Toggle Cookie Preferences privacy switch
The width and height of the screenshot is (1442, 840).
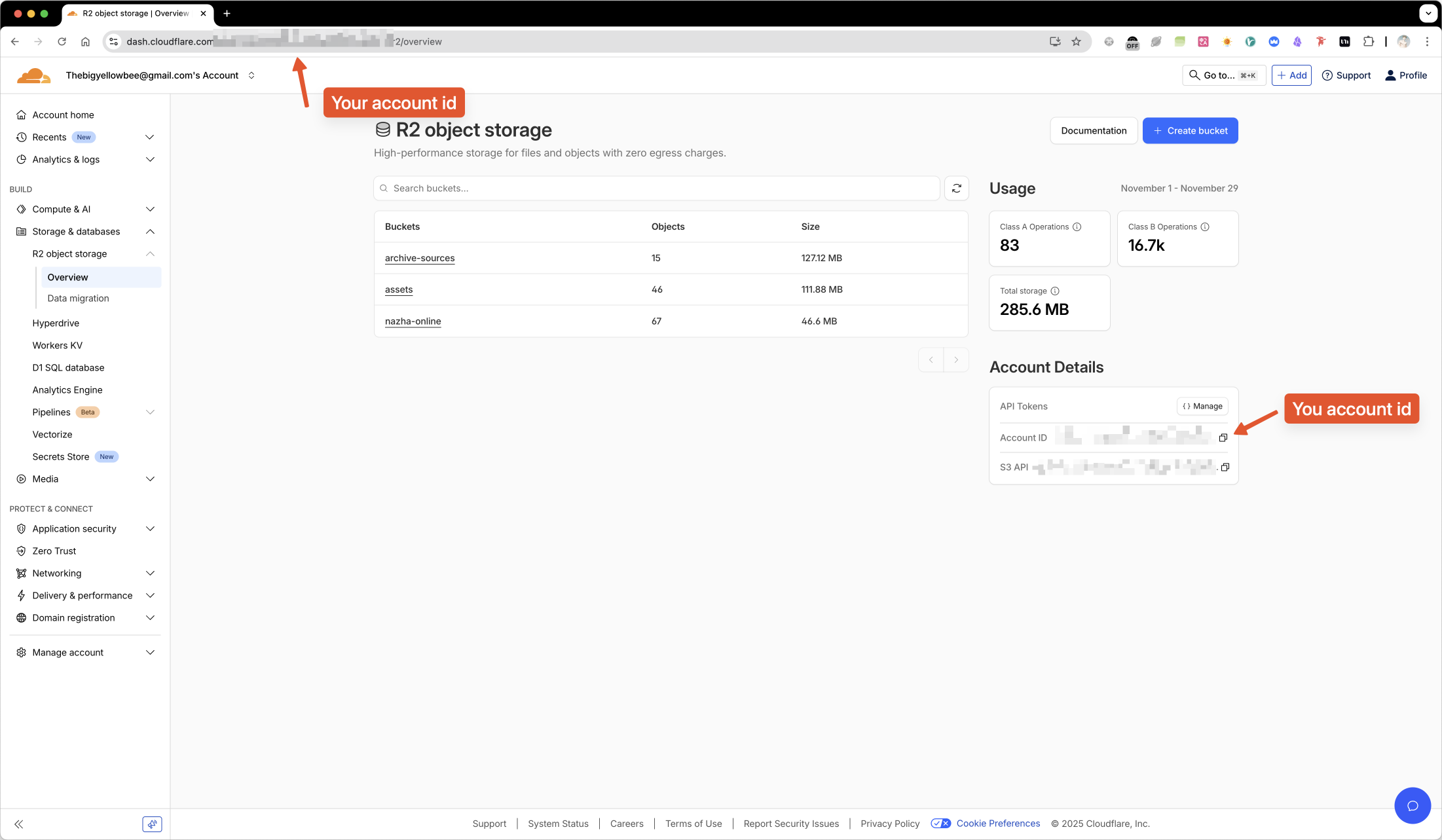tap(940, 824)
